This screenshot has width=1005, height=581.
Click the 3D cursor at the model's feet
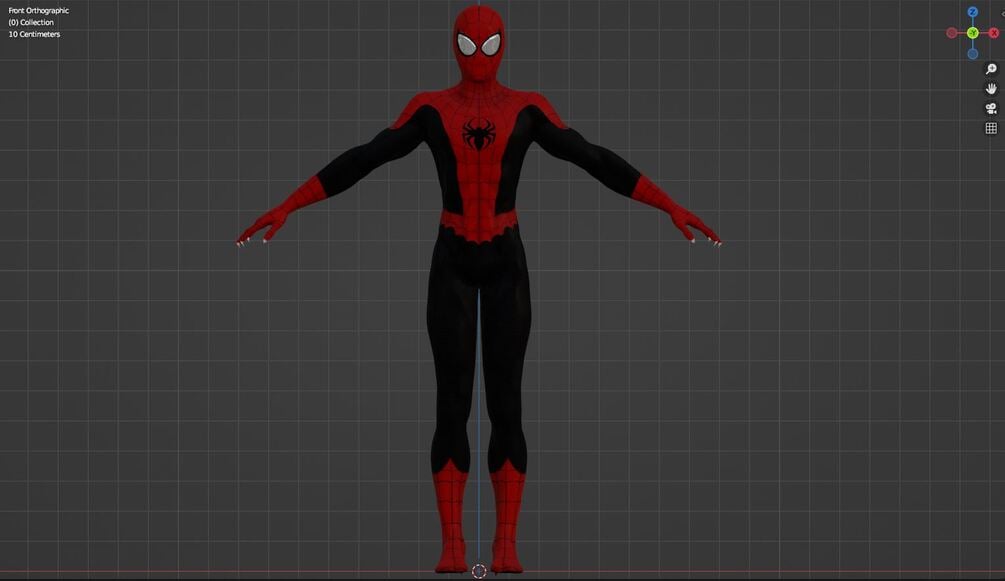(x=479, y=571)
